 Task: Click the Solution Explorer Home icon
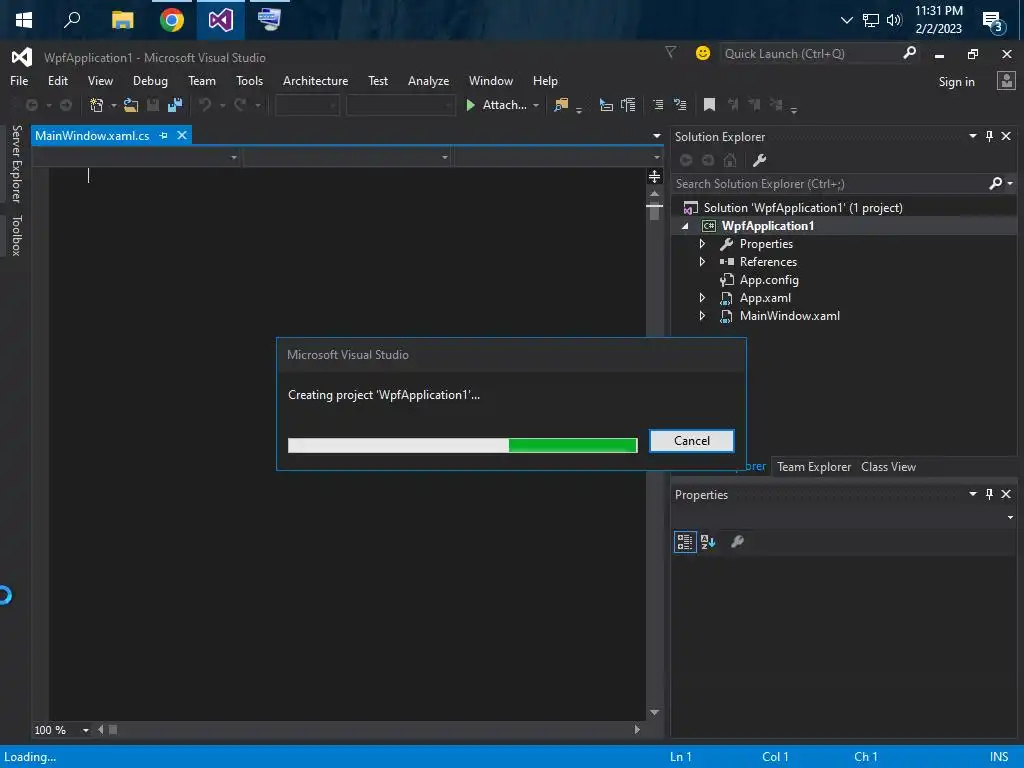point(730,160)
